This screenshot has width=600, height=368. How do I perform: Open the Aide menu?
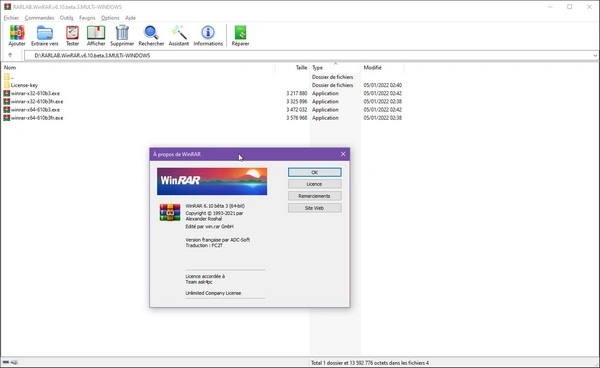[x=130, y=18]
